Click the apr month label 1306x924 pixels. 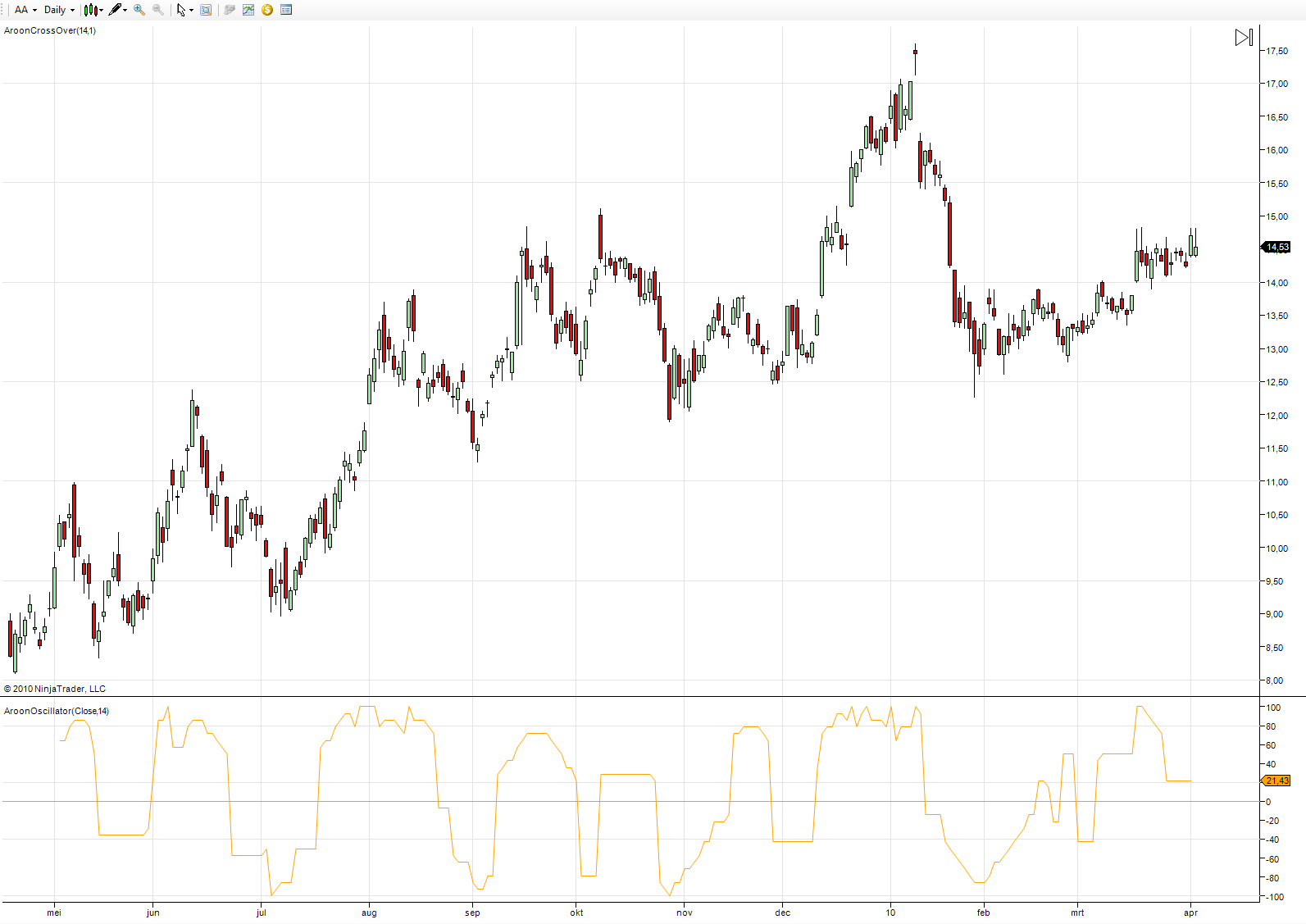click(x=1191, y=913)
